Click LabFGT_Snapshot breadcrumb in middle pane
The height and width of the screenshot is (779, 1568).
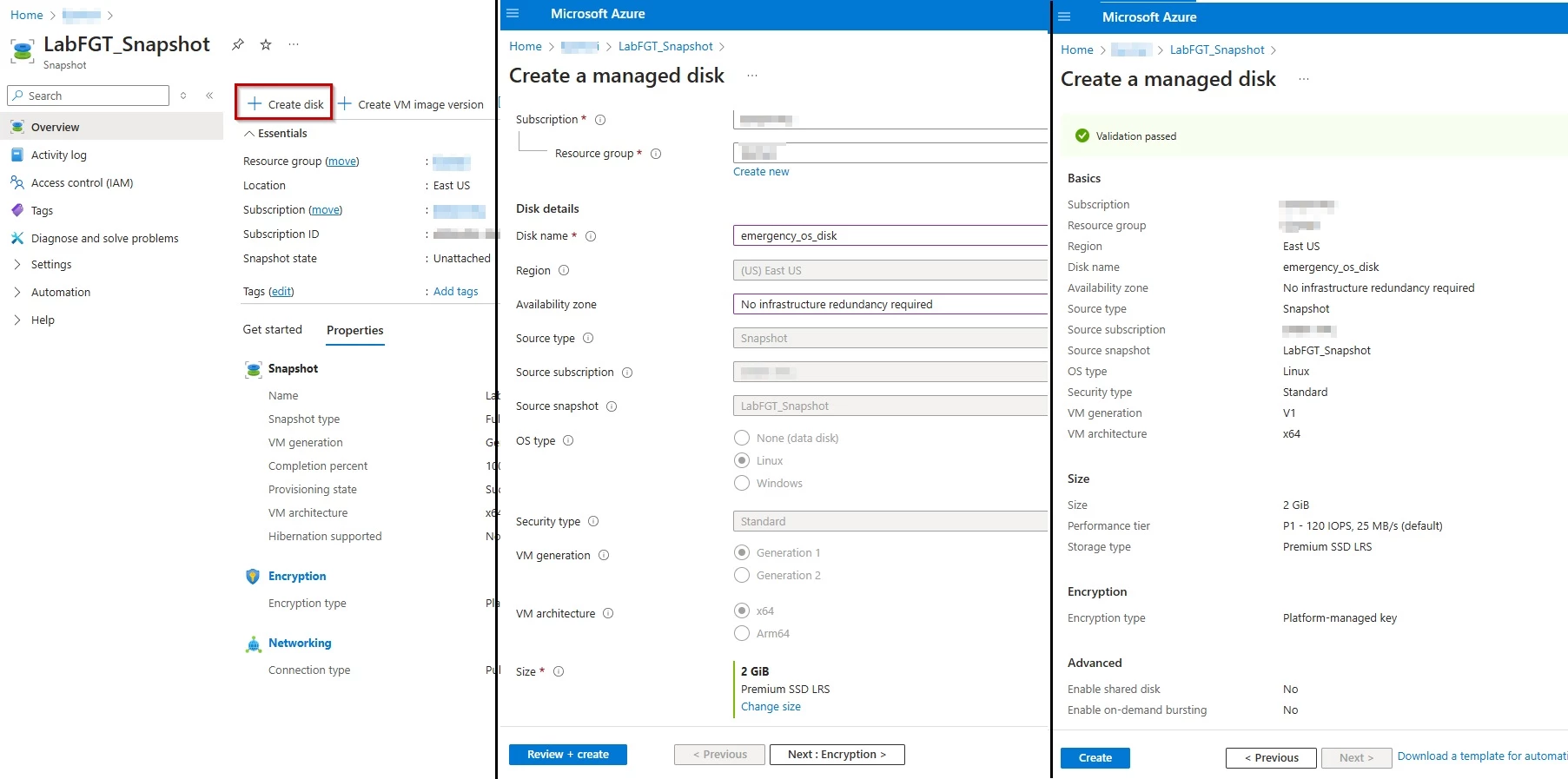[x=665, y=46]
